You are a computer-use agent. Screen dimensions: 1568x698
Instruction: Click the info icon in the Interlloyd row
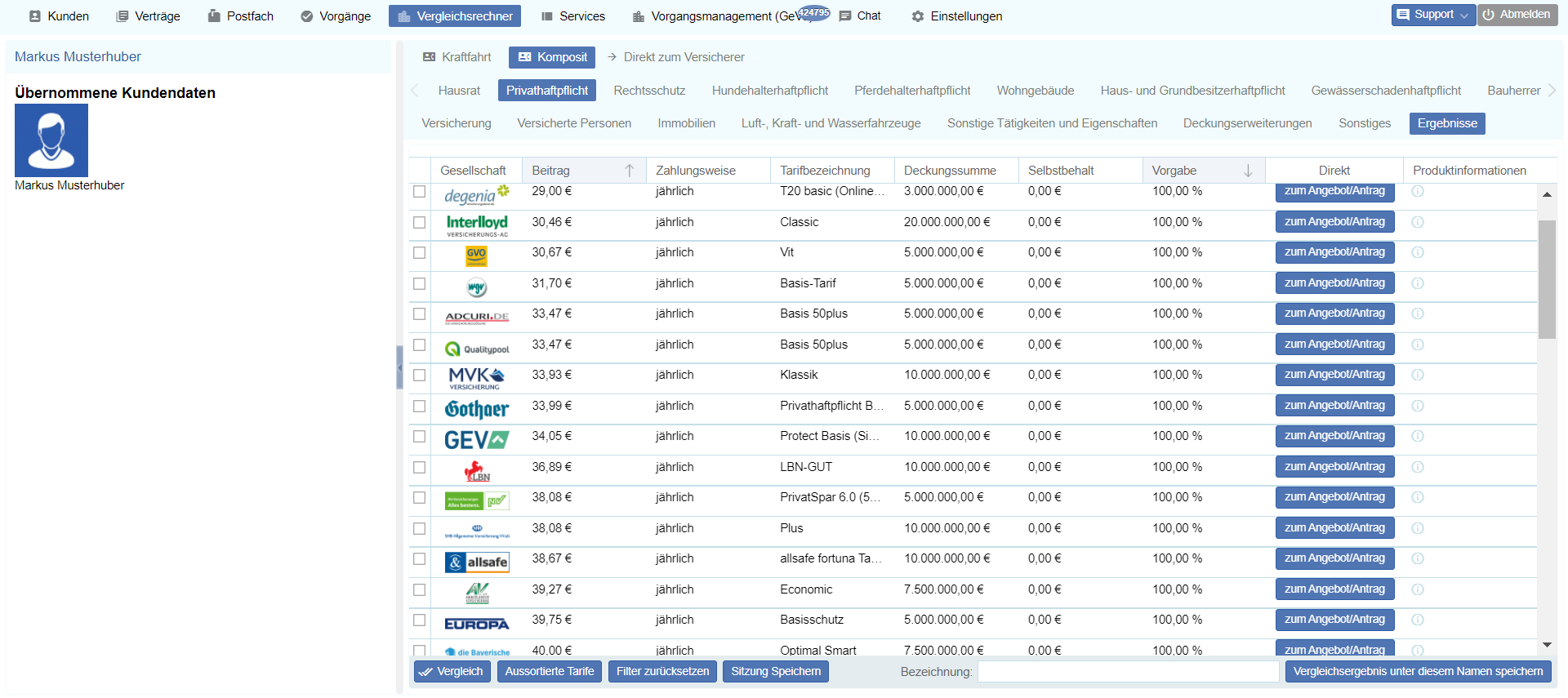(1418, 222)
